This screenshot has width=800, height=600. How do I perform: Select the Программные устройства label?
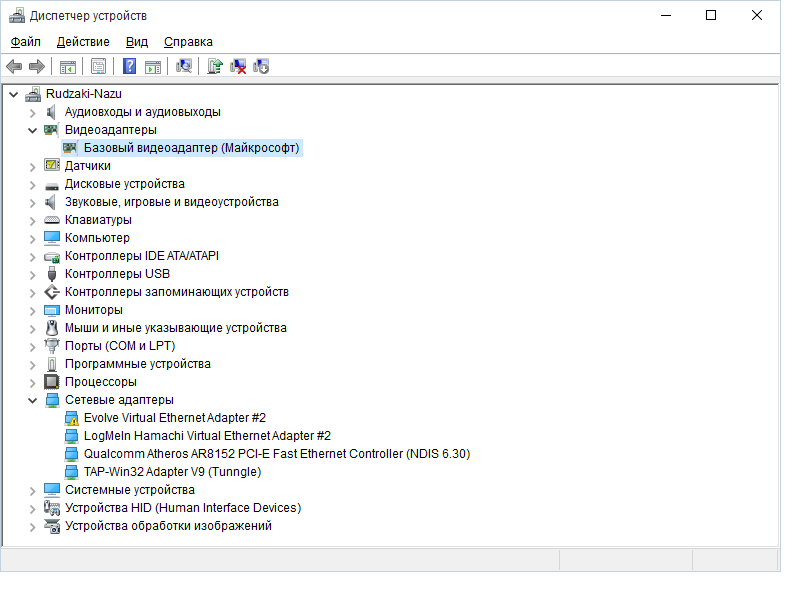[x=137, y=364]
